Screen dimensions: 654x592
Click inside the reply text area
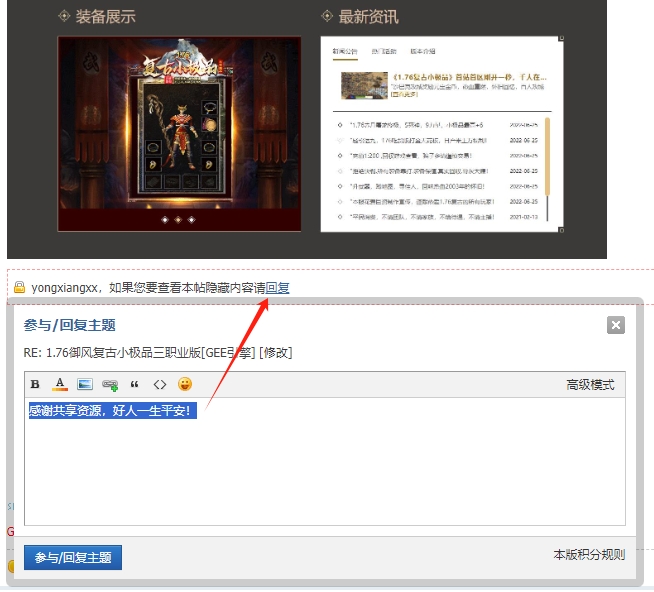point(325,461)
